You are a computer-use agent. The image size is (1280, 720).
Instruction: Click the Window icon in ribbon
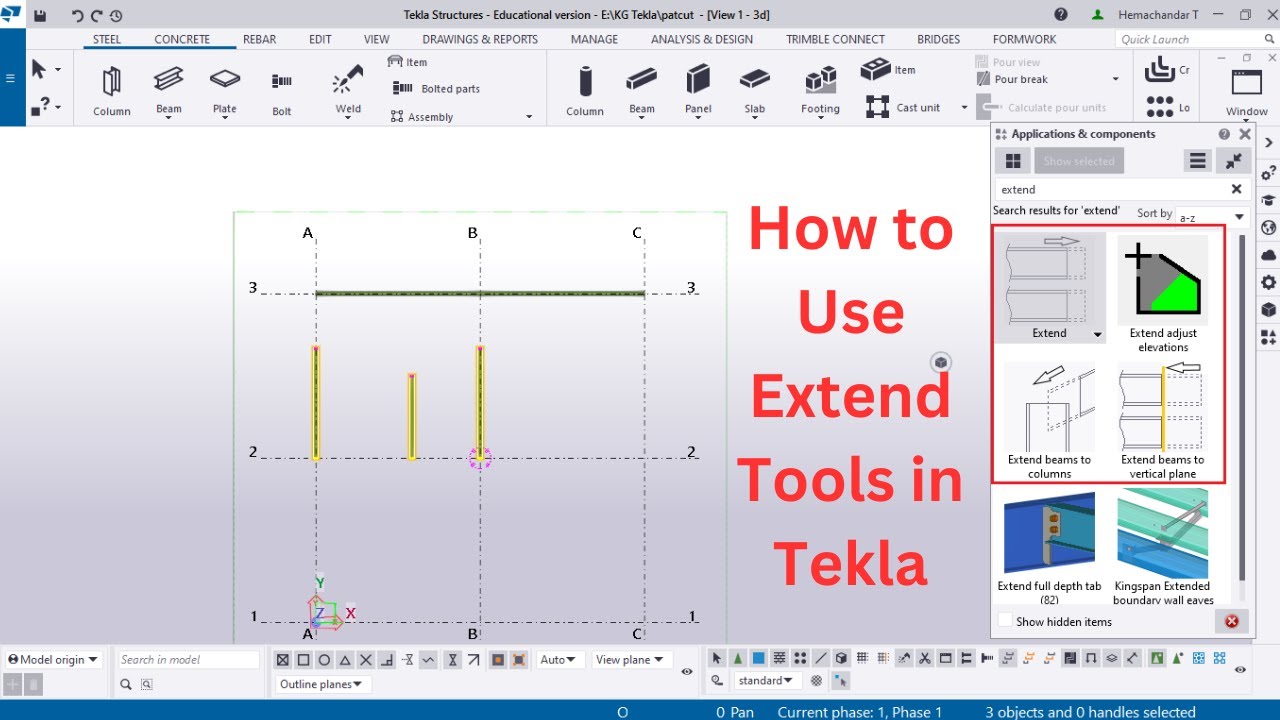tap(1247, 91)
